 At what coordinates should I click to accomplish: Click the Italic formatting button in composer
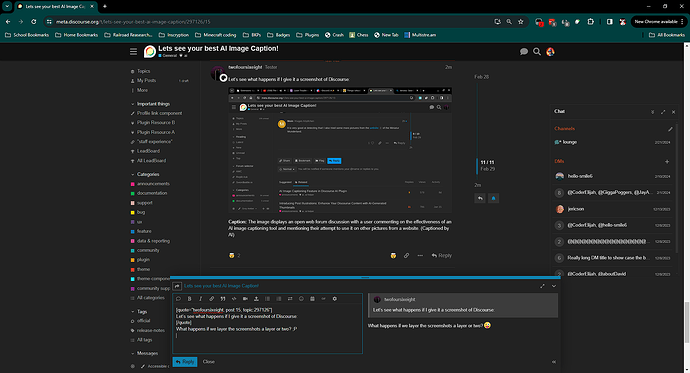pyautogui.click(x=201, y=299)
